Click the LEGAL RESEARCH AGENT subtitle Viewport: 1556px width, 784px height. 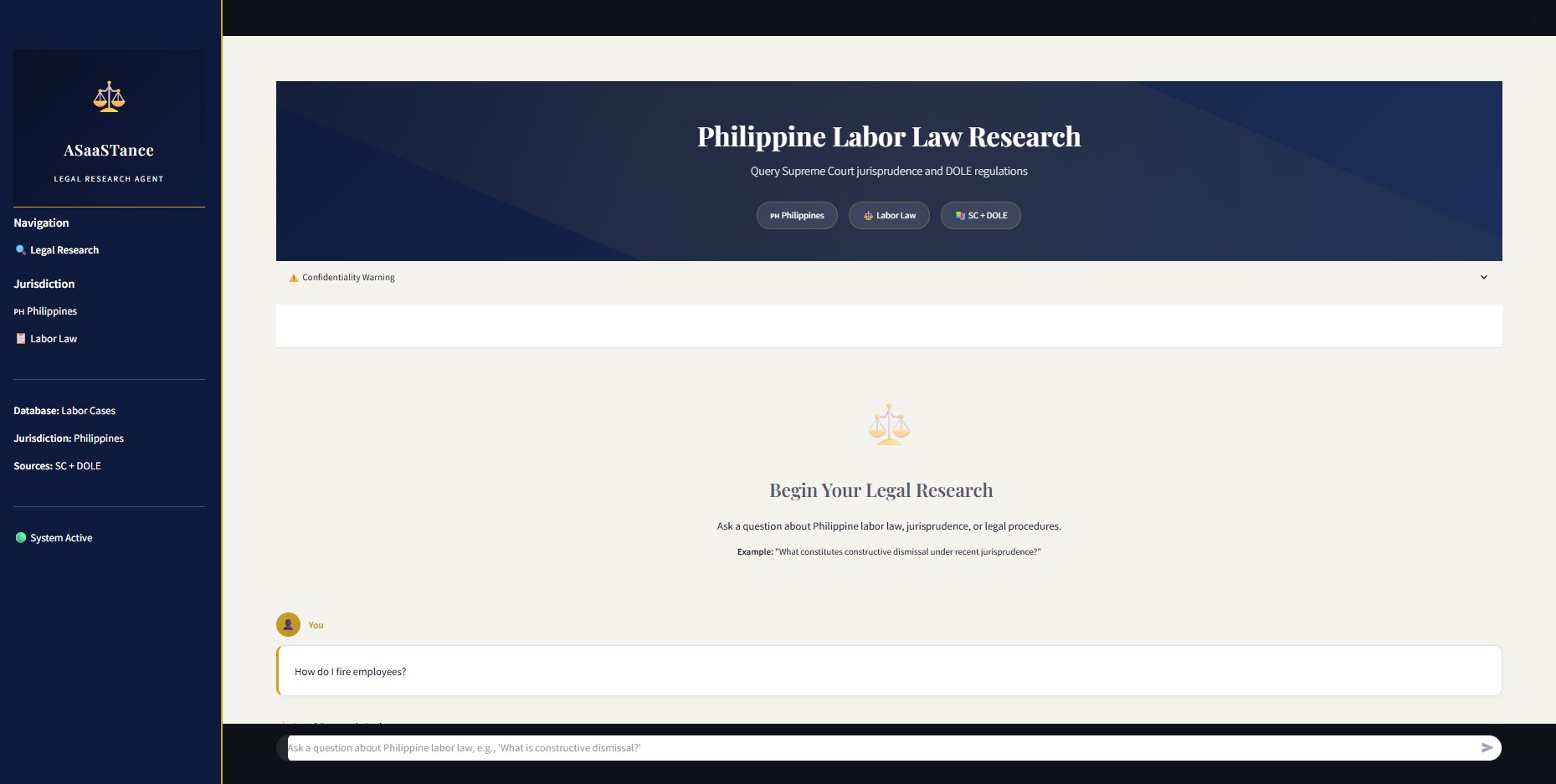point(109,179)
